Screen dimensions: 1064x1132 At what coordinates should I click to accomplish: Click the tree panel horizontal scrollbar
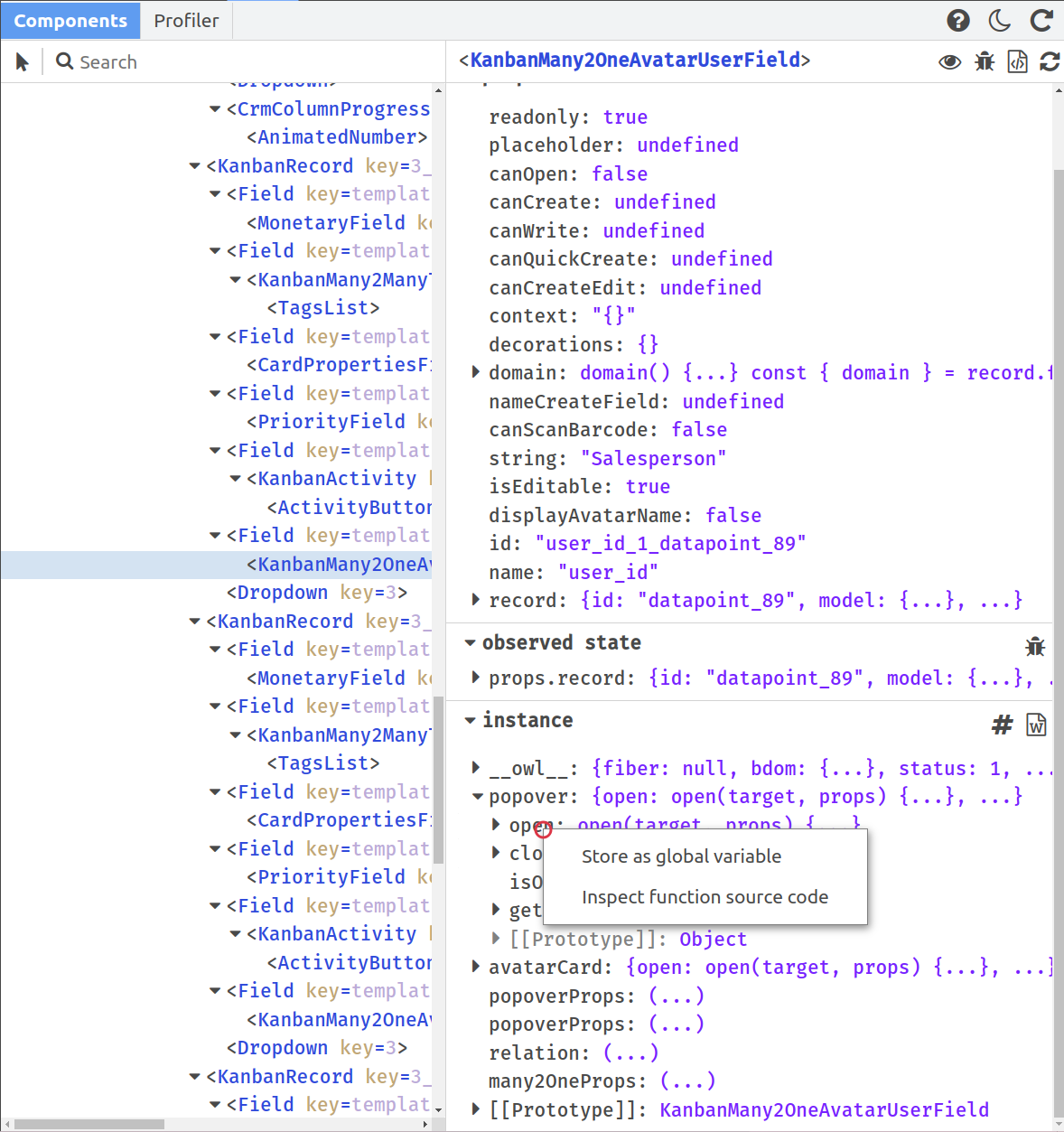[89, 1125]
